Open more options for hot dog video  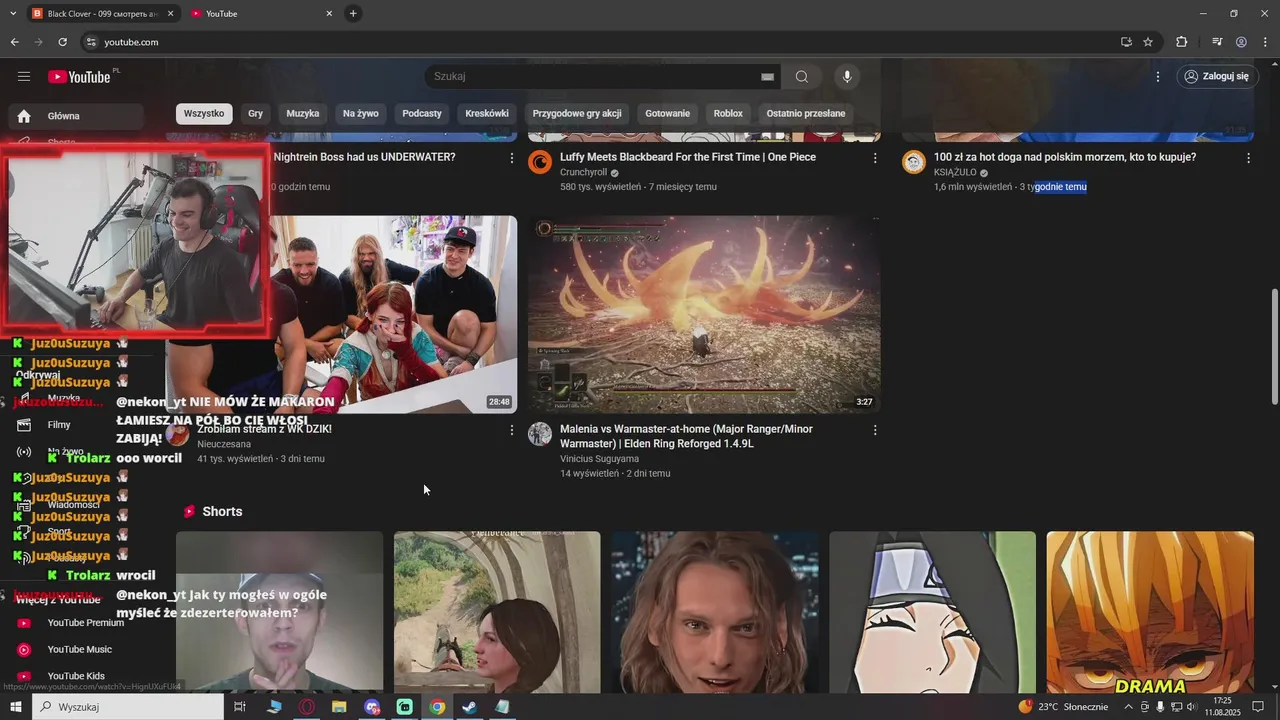(1248, 158)
